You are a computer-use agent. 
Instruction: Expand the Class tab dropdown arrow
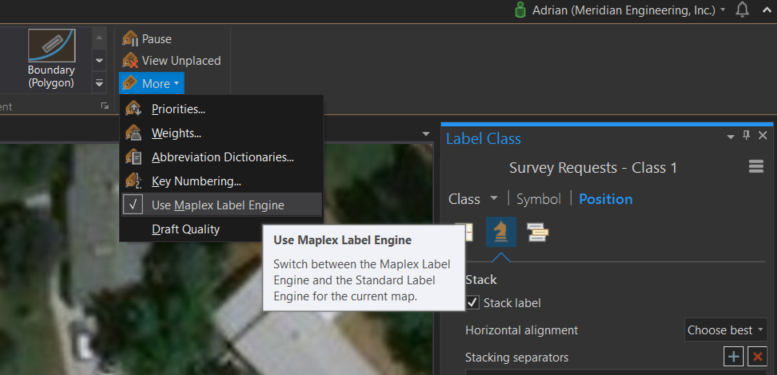[494, 199]
